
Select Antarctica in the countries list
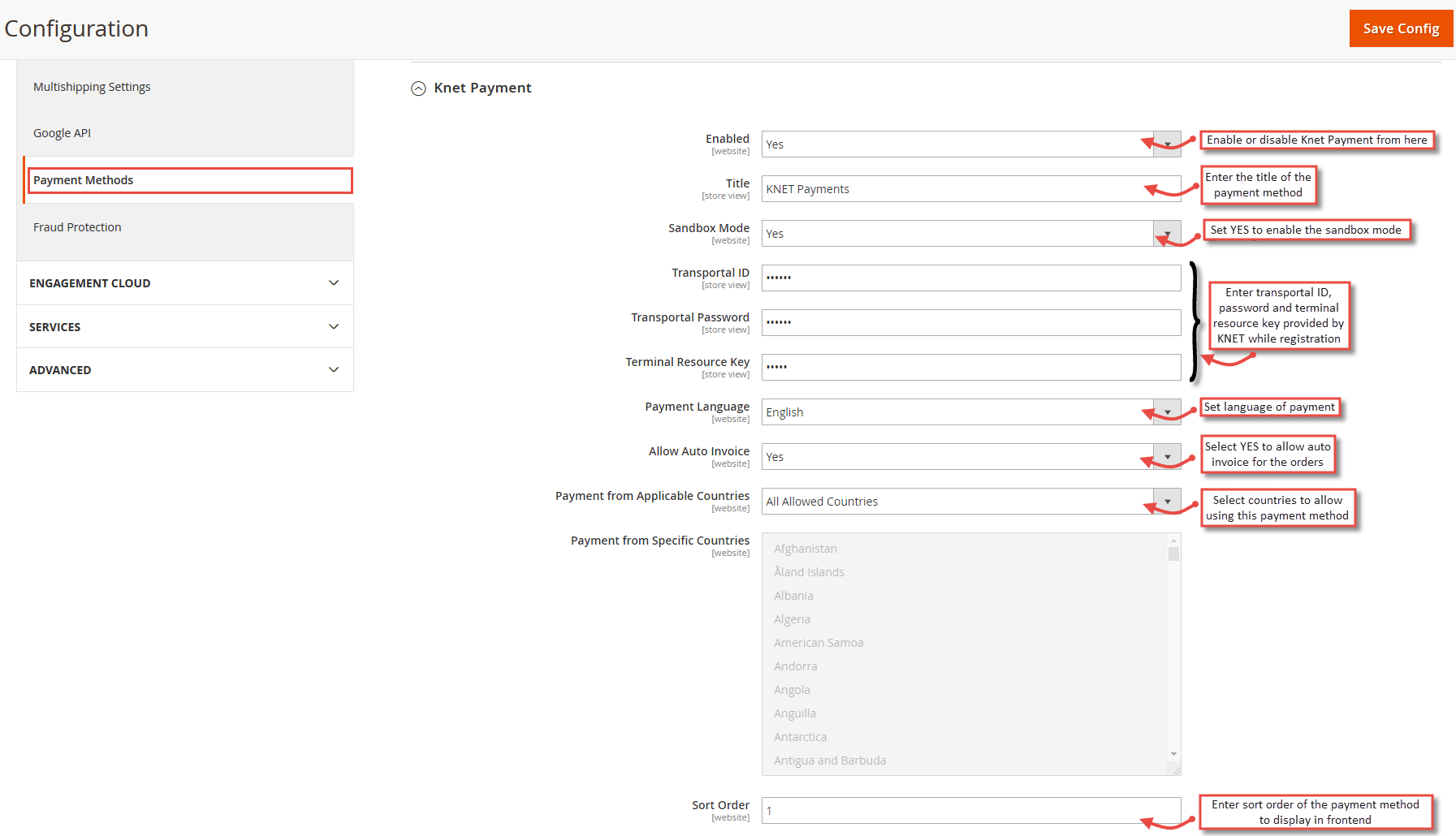coord(800,737)
